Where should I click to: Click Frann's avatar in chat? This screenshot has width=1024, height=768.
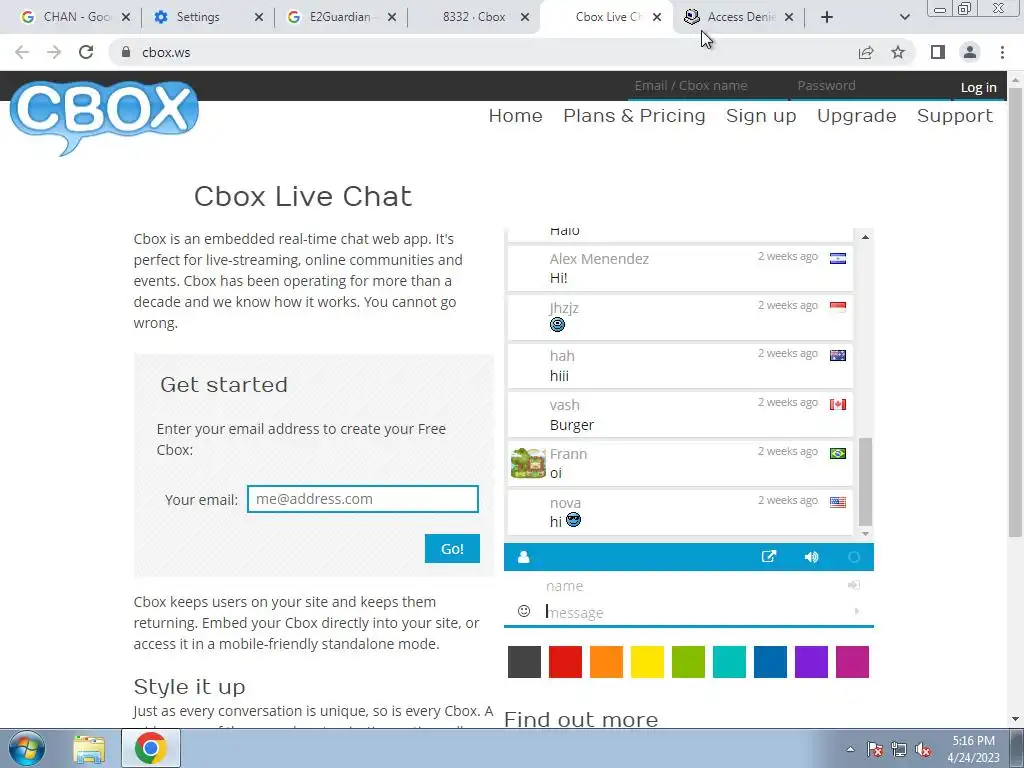click(x=528, y=463)
